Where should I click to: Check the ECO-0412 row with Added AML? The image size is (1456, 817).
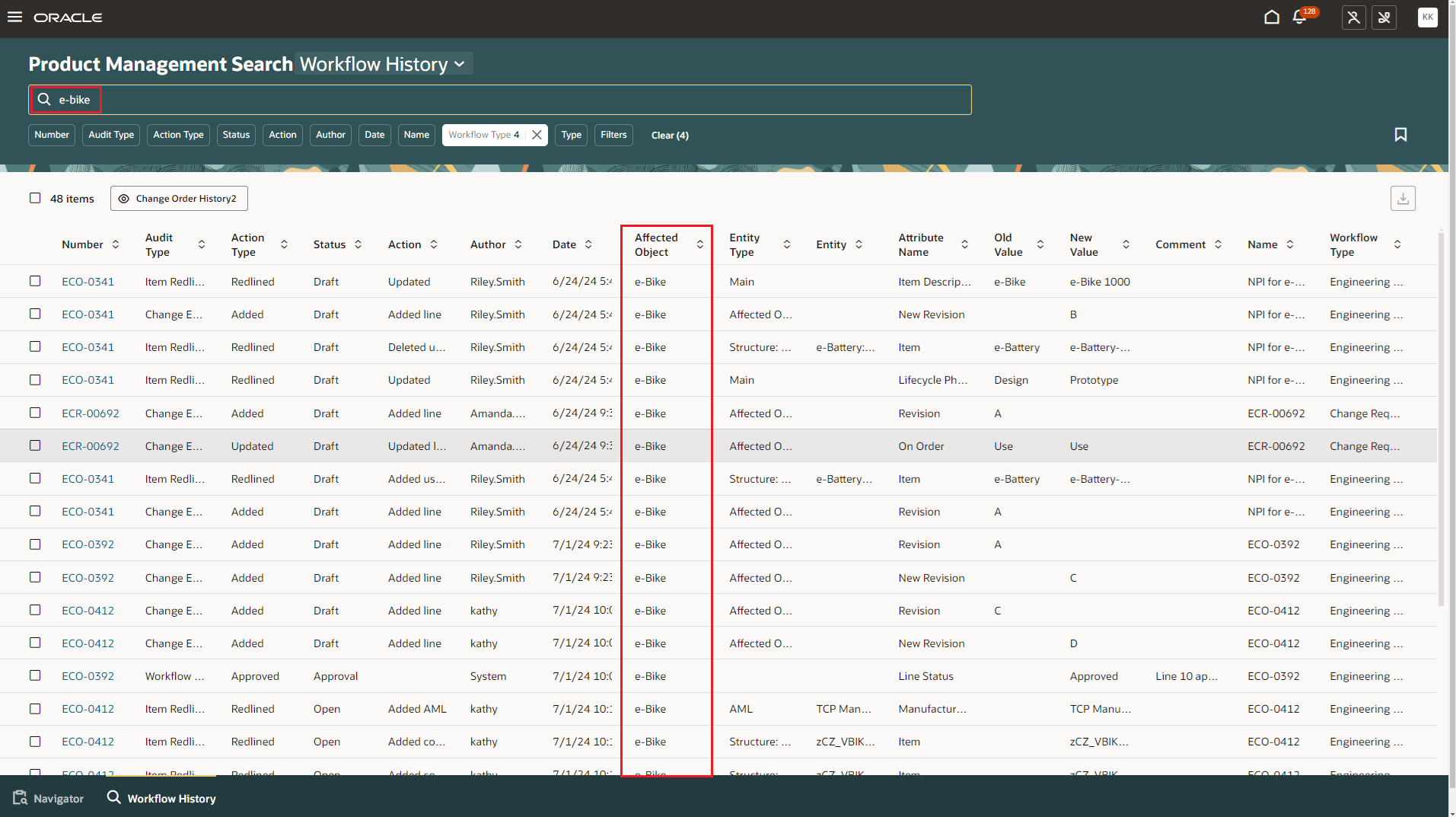pos(35,709)
